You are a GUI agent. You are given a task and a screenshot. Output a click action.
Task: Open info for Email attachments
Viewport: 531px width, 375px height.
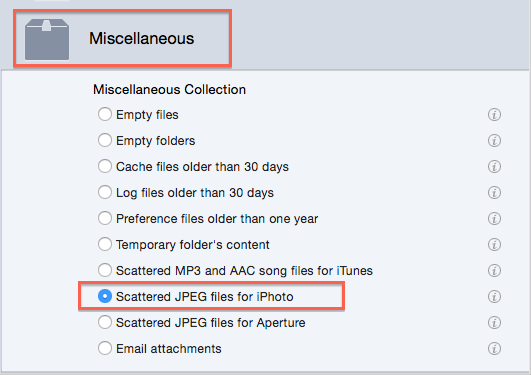494,349
